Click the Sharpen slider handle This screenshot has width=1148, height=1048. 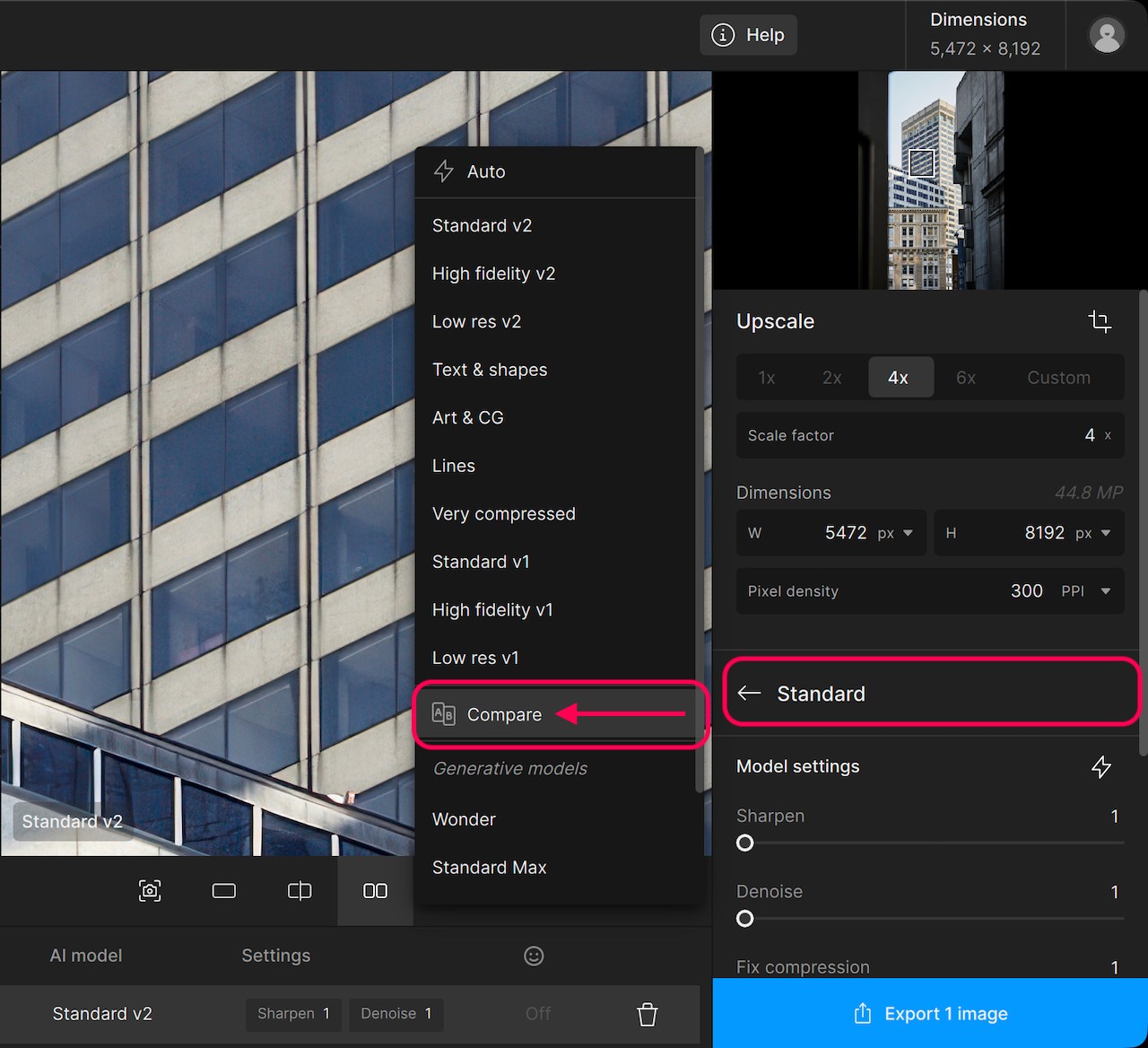(x=745, y=843)
